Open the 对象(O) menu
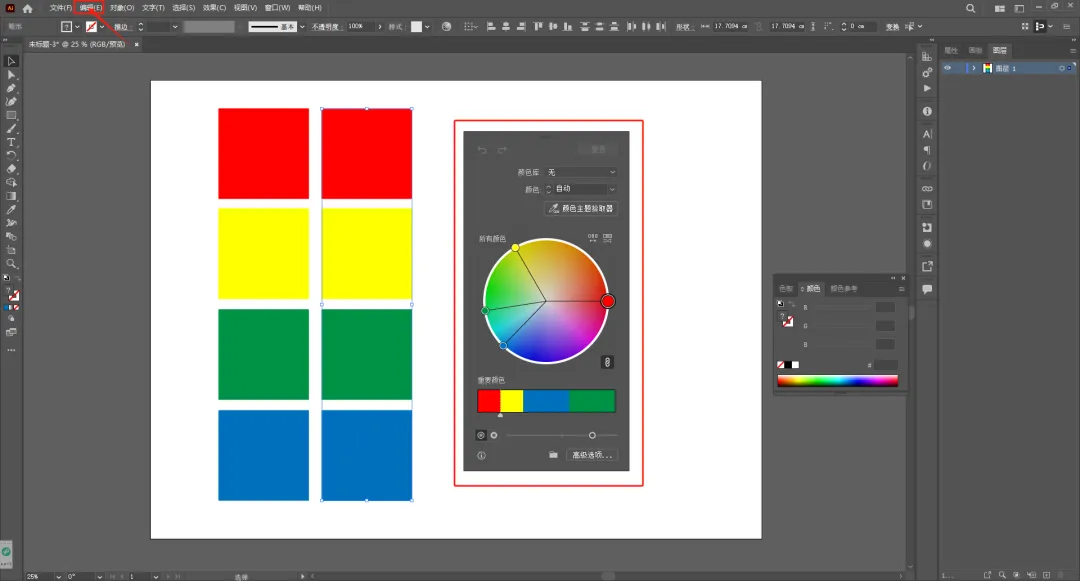The width and height of the screenshot is (1080, 581). 122,8
